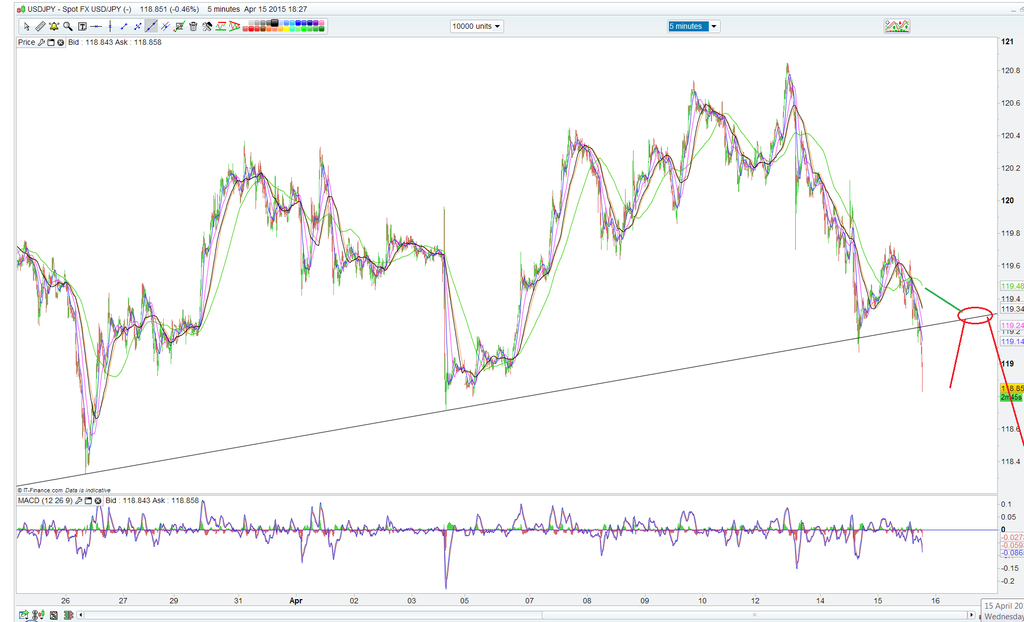Click the 119.34 price axis label
The image size is (1024, 622).
1012,308
